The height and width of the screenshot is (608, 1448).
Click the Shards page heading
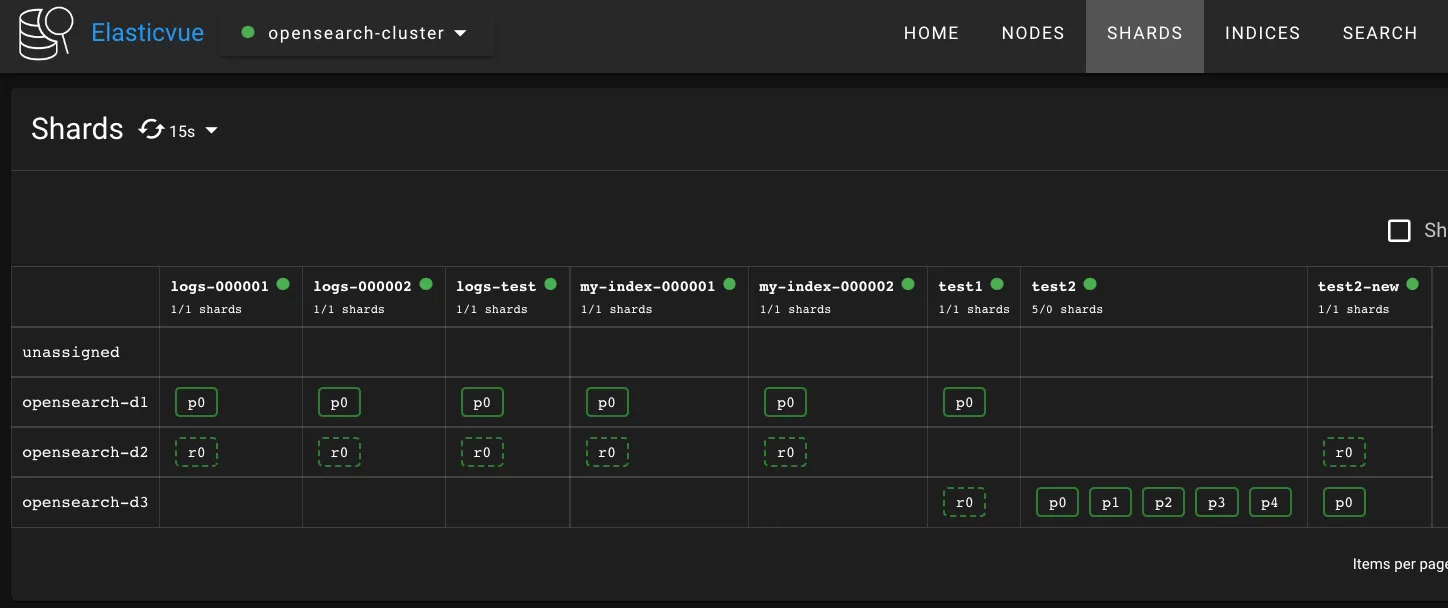coord(77,129)
